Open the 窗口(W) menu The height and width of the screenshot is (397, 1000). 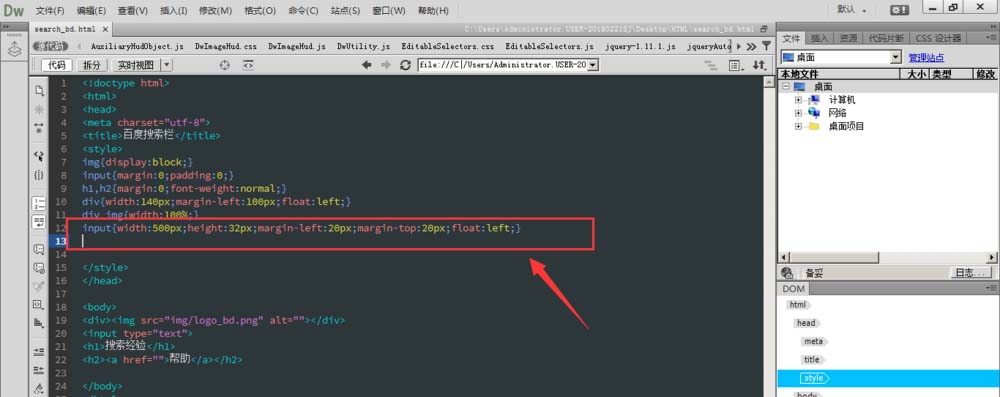click(388, 11)
